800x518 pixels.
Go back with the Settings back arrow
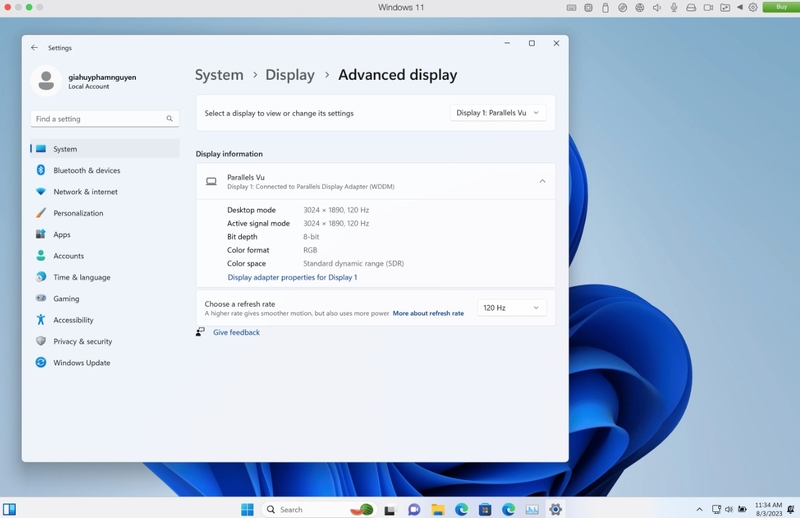click(34, 47)
